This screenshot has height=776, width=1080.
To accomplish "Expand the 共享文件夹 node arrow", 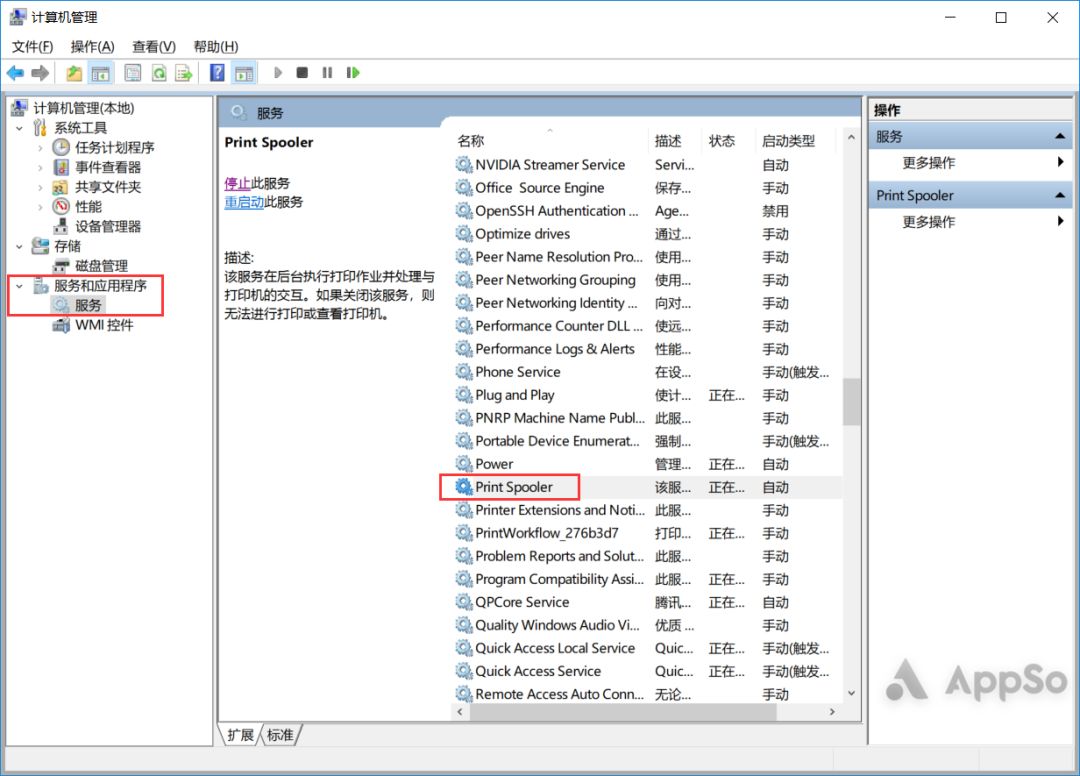I will [41, 187].
